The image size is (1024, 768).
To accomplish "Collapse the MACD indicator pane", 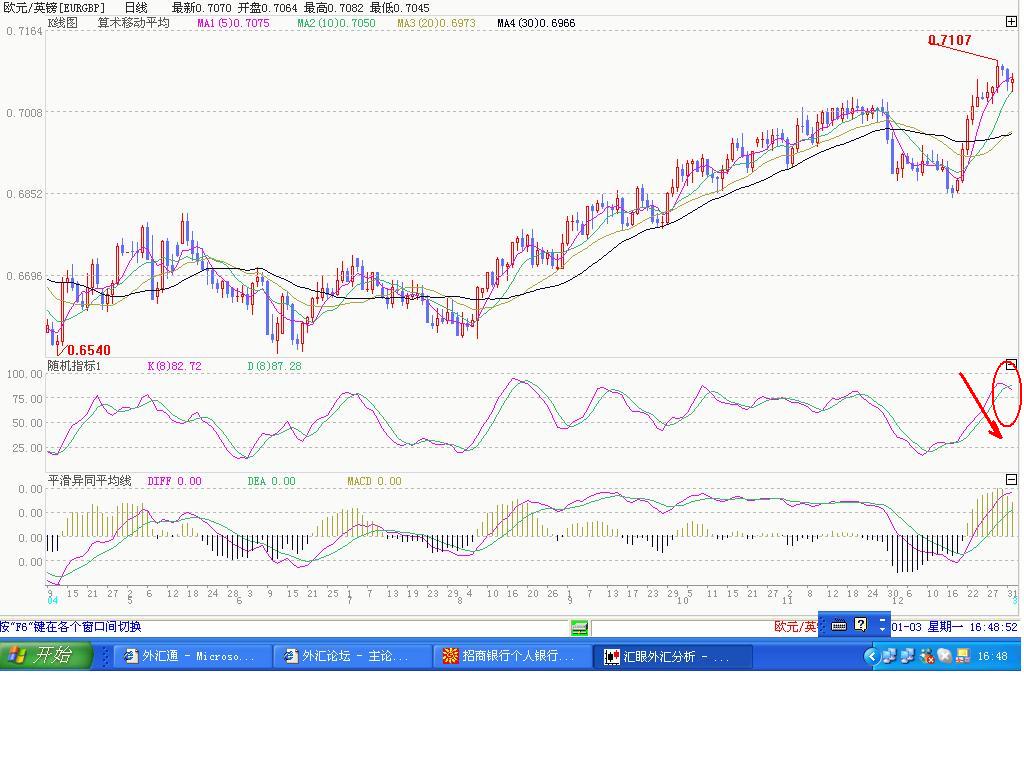I will tap(1011, 480).
